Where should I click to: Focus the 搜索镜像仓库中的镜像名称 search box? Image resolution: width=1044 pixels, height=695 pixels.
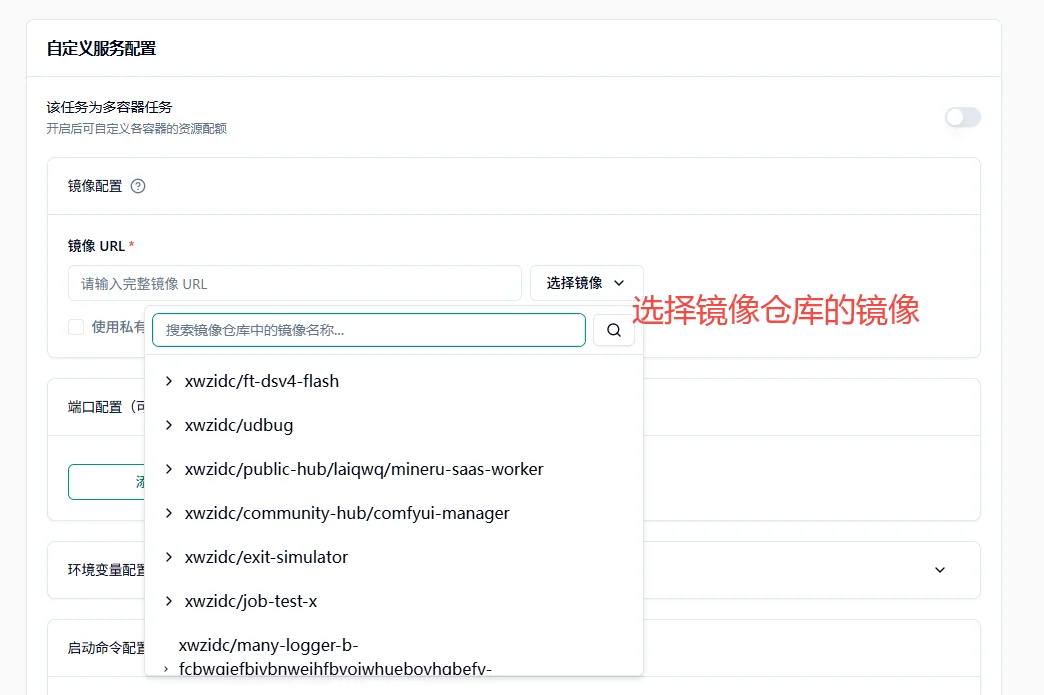369,330
